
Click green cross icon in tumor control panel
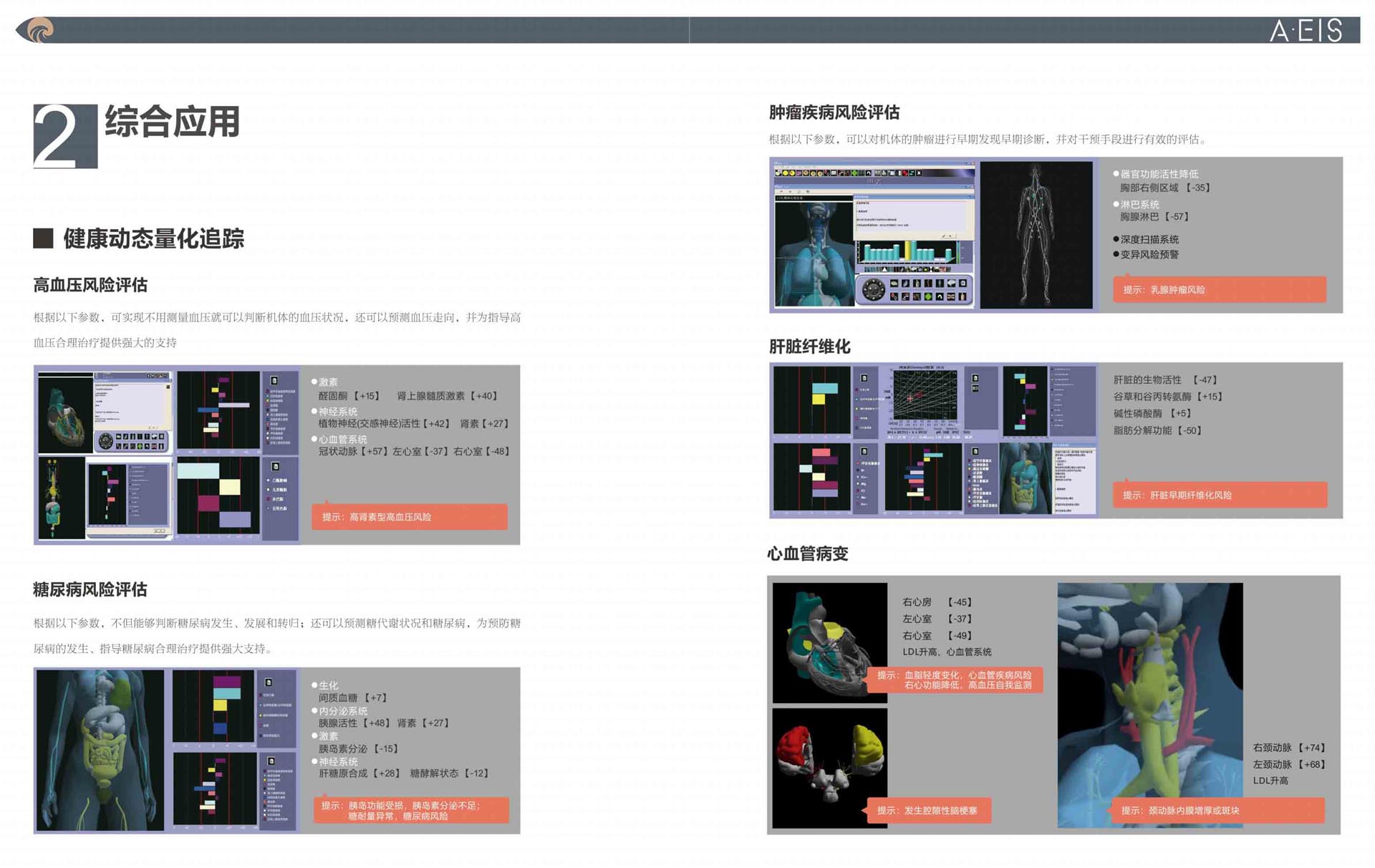click(928, 296)
